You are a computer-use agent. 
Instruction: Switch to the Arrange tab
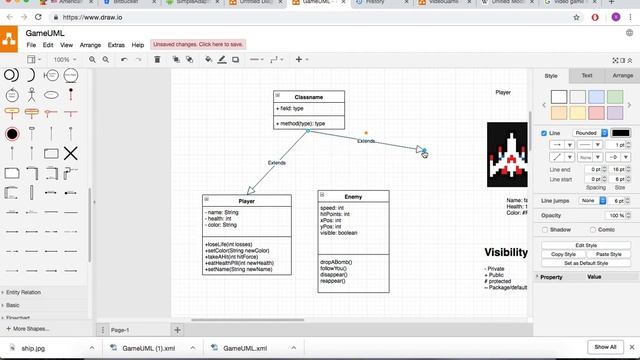pyautogui.click(x=622, y=76)
